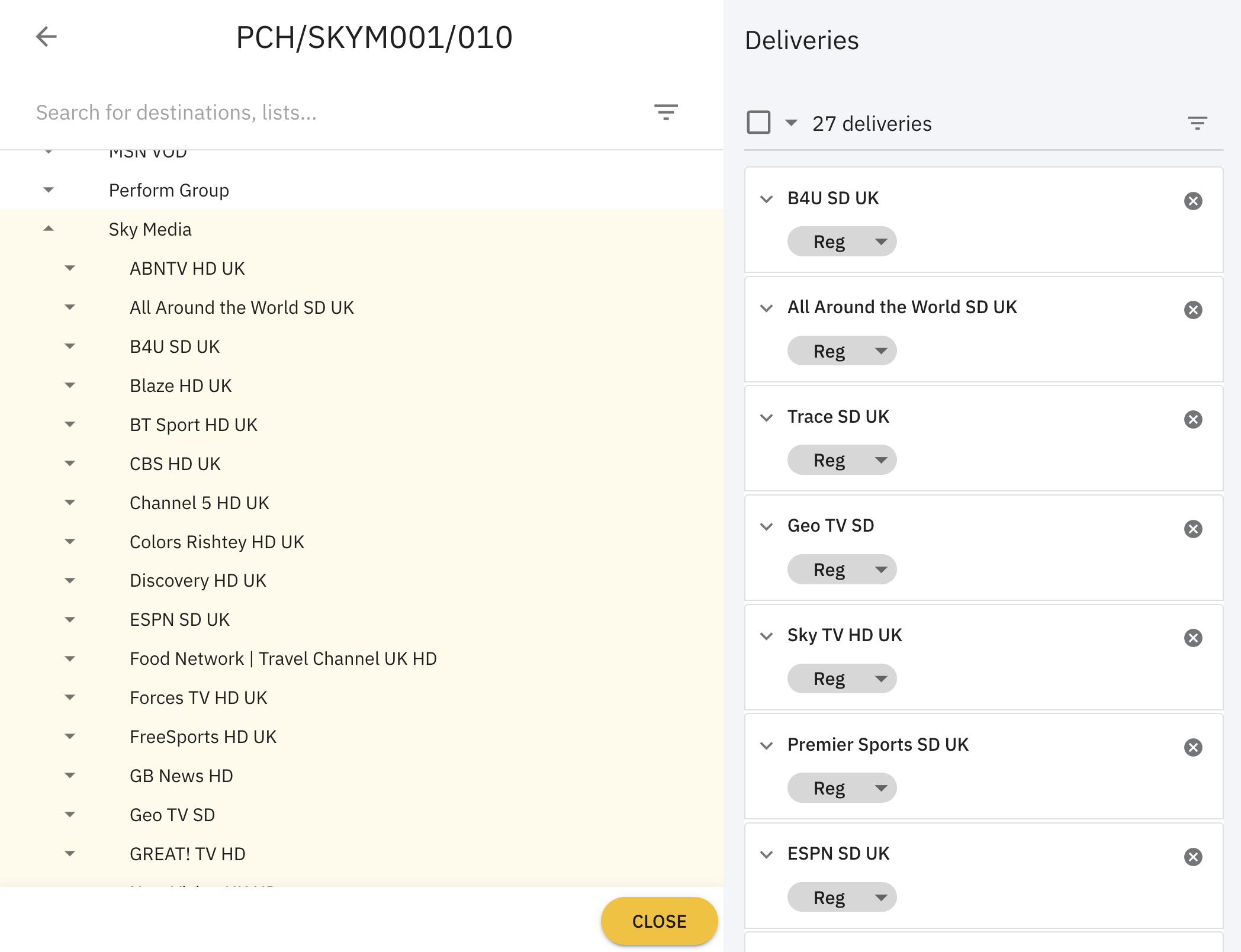
Task: Expand the Perform Group node
Action: click(49, 190)
